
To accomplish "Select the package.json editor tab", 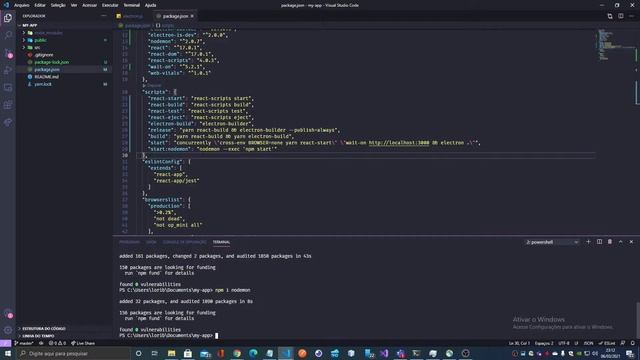I will [x=175, y=16].
